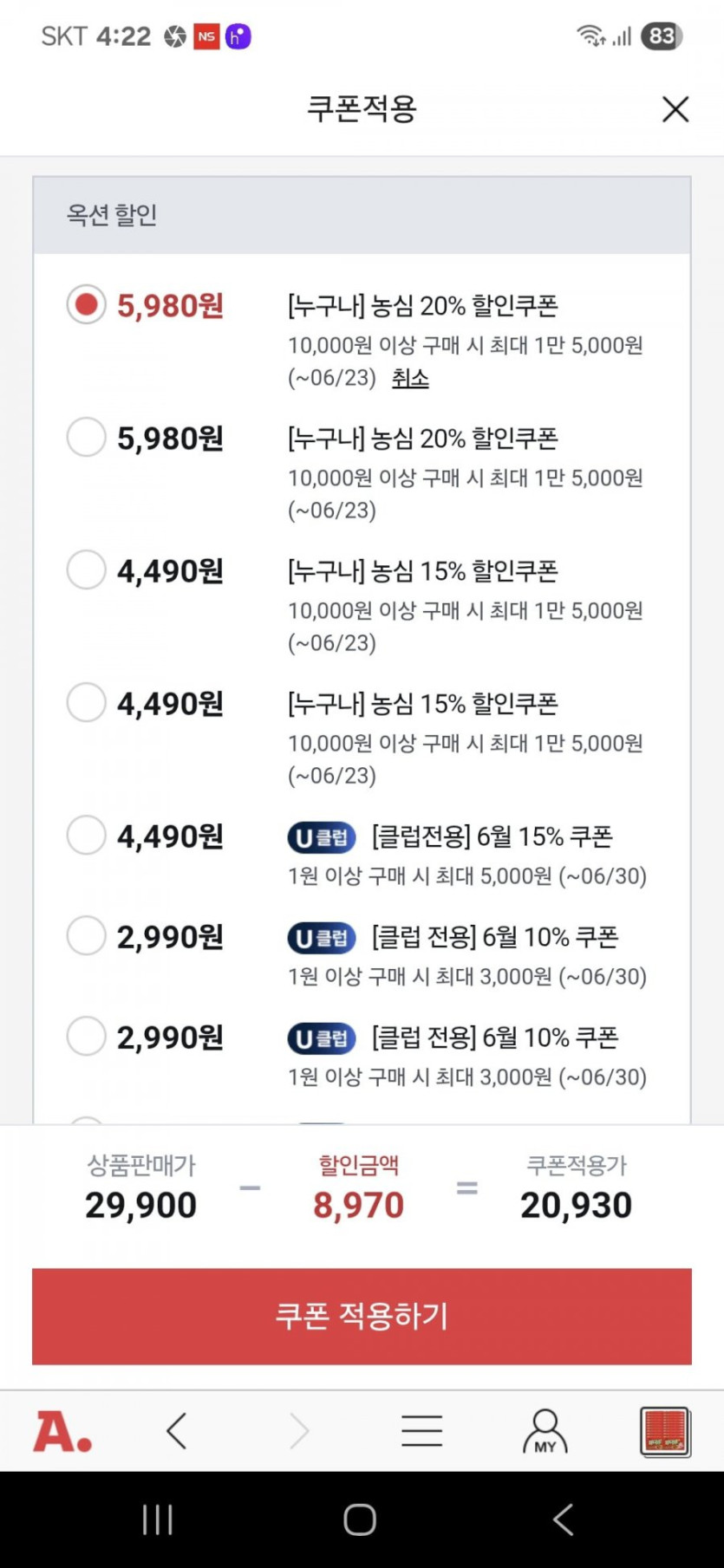Viewport: 724px width, 1568px height.
Task: Tap the 취소 cancel link
Action: point(410,378)
